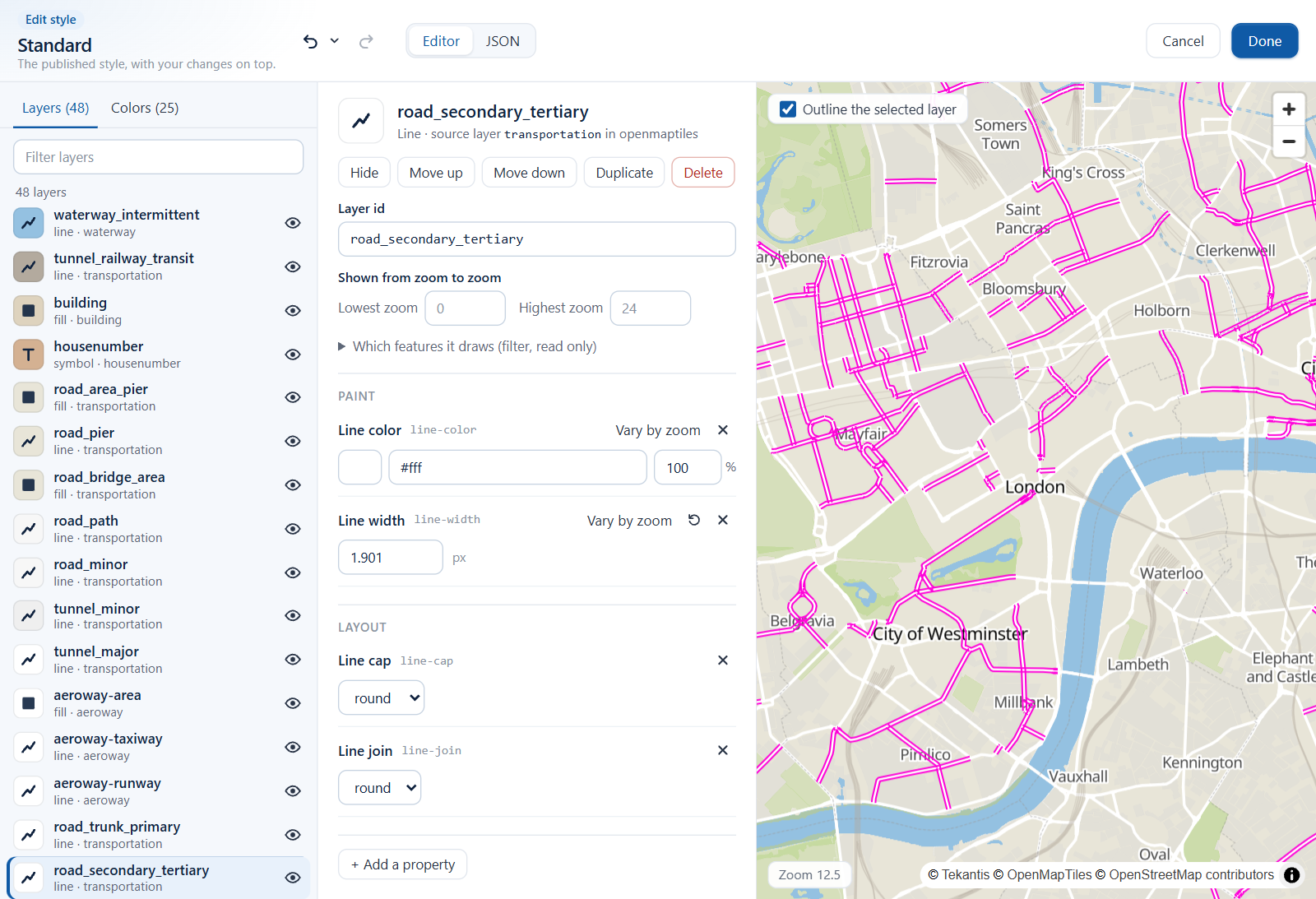Viewport: 1316px width, 899px height.
Task: Click the housenumber symbol layer icon
Action: (x=29, y=355)
